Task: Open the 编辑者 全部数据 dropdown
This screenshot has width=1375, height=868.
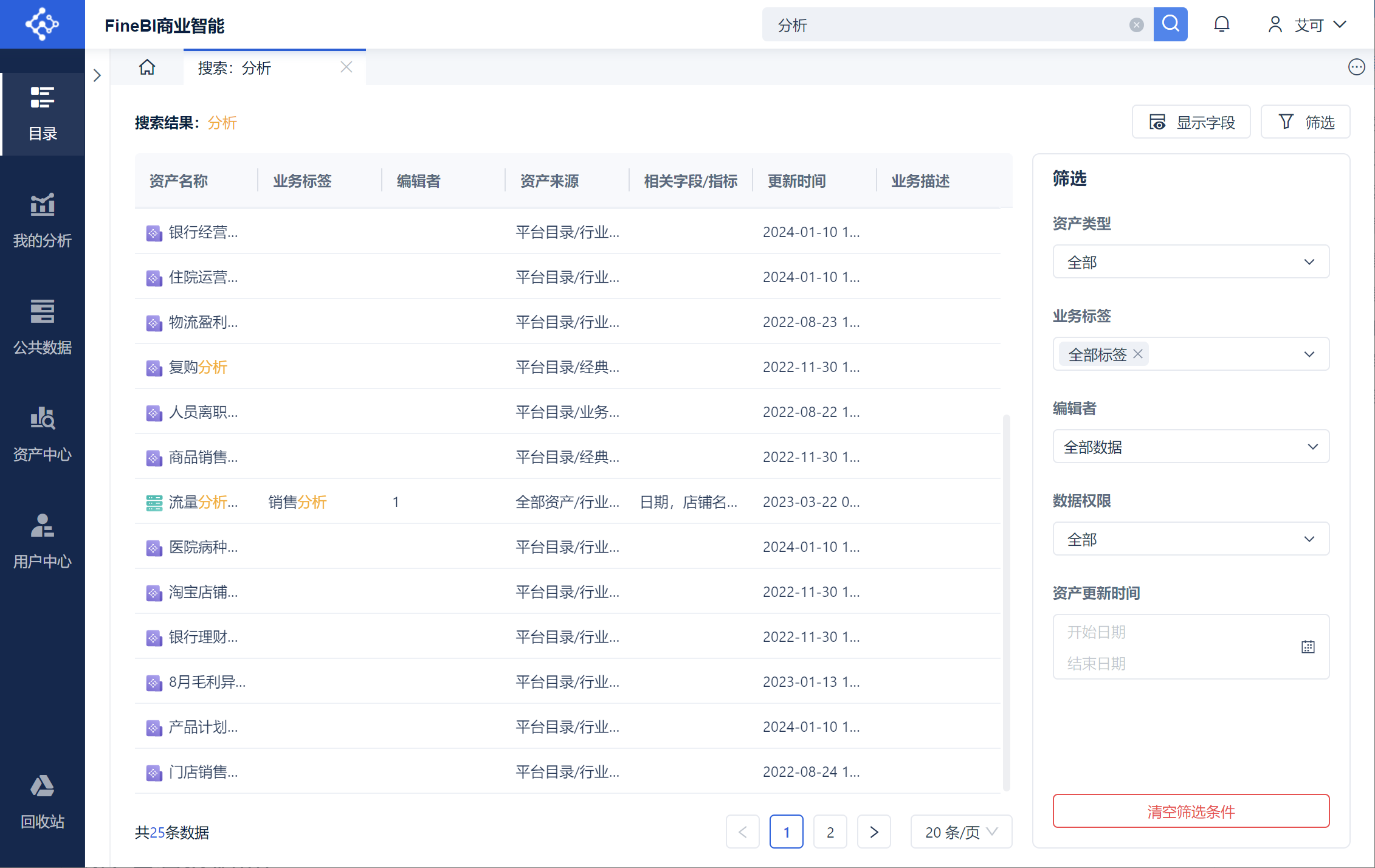Action: (x=1190, y=447)
